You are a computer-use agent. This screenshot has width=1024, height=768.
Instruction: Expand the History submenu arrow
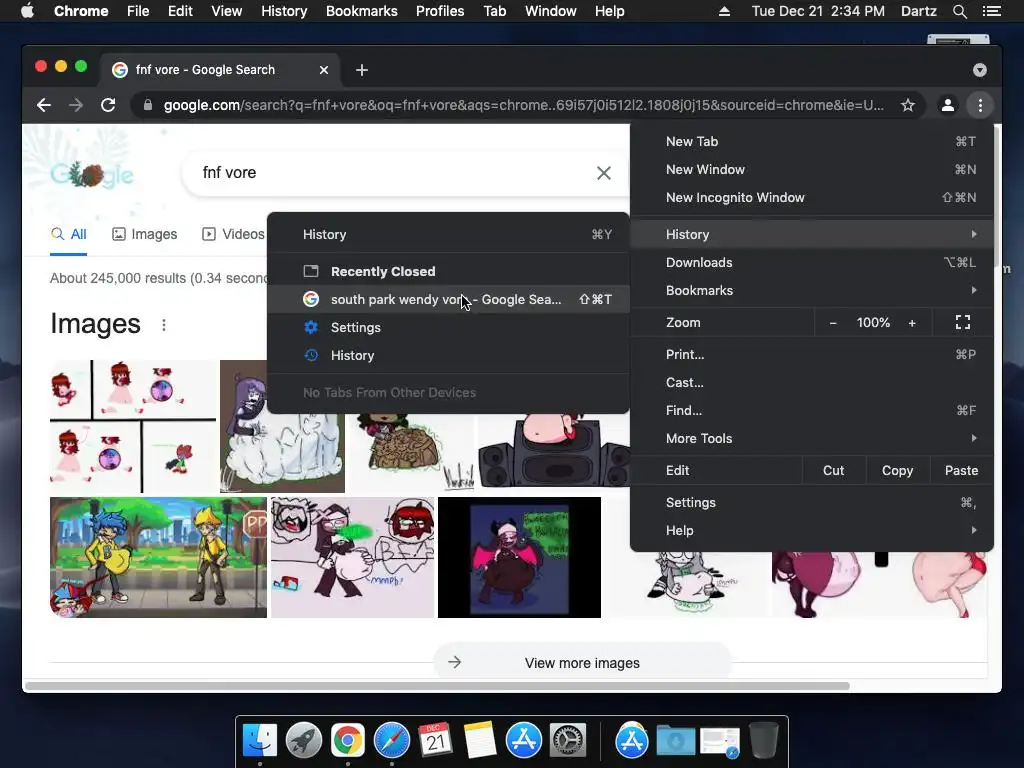[x=974, y=234]
